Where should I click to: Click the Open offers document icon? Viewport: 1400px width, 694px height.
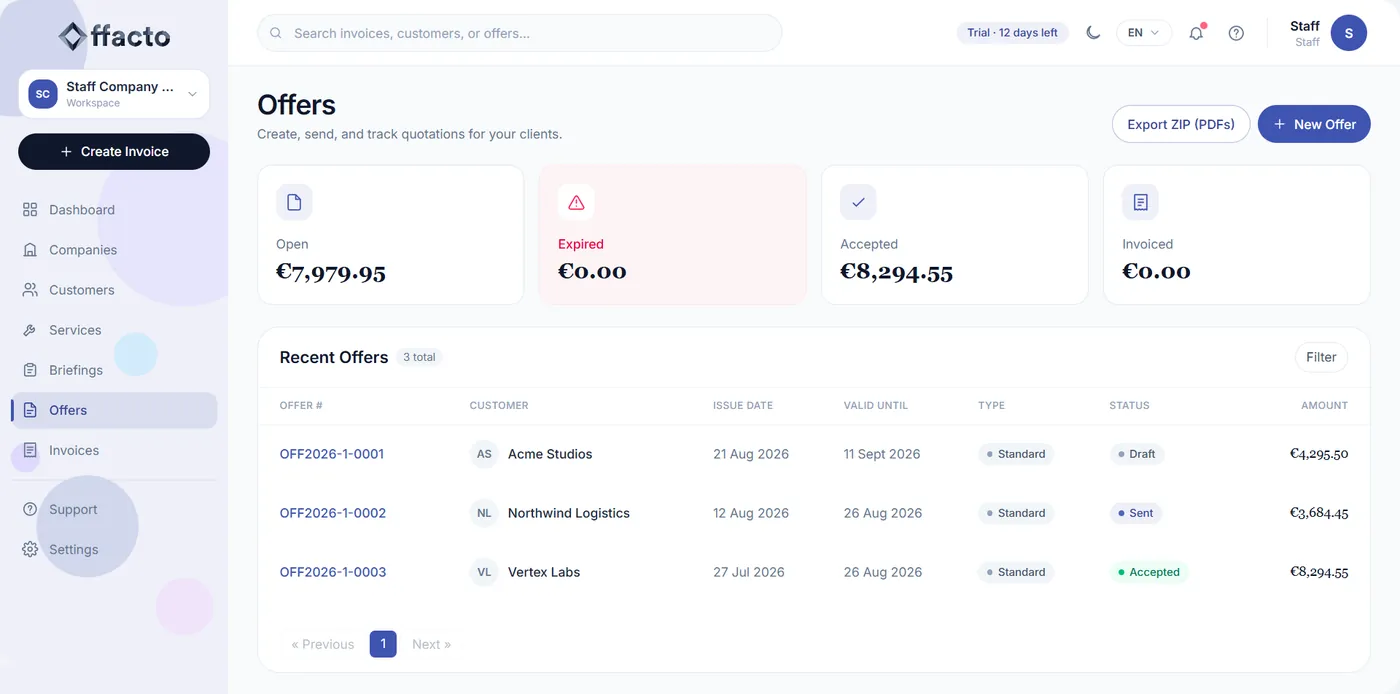coord(294,202)
